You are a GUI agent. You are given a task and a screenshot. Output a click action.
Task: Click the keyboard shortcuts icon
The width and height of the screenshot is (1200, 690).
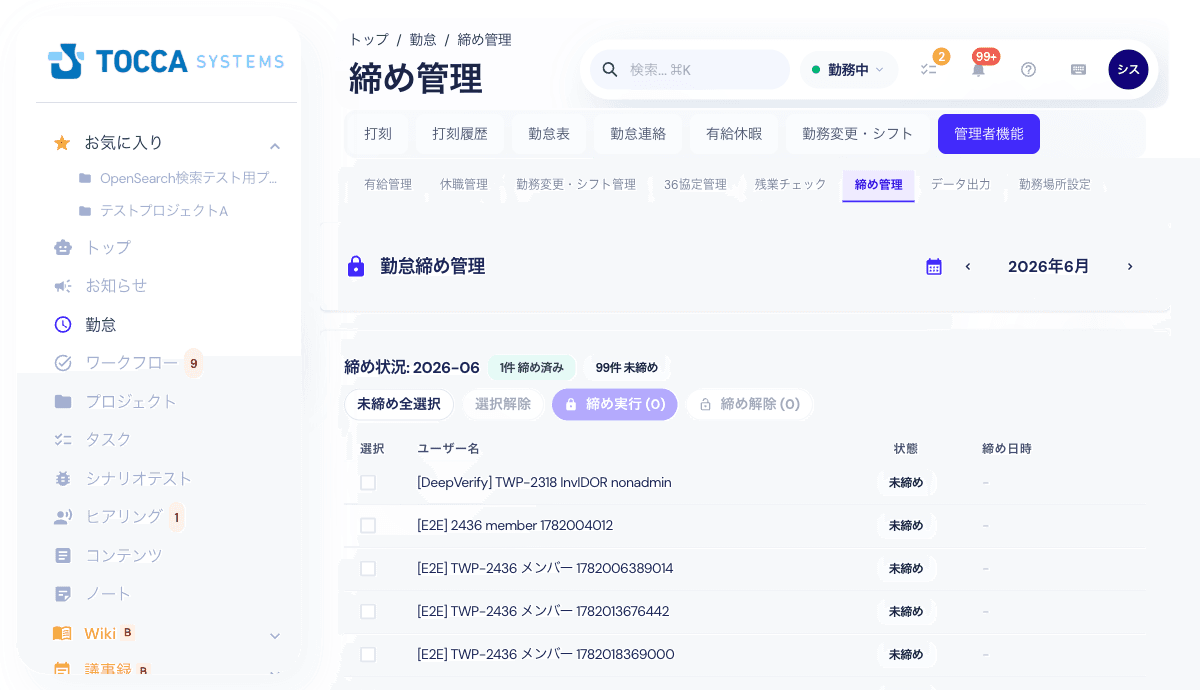tap(1078, 70)
